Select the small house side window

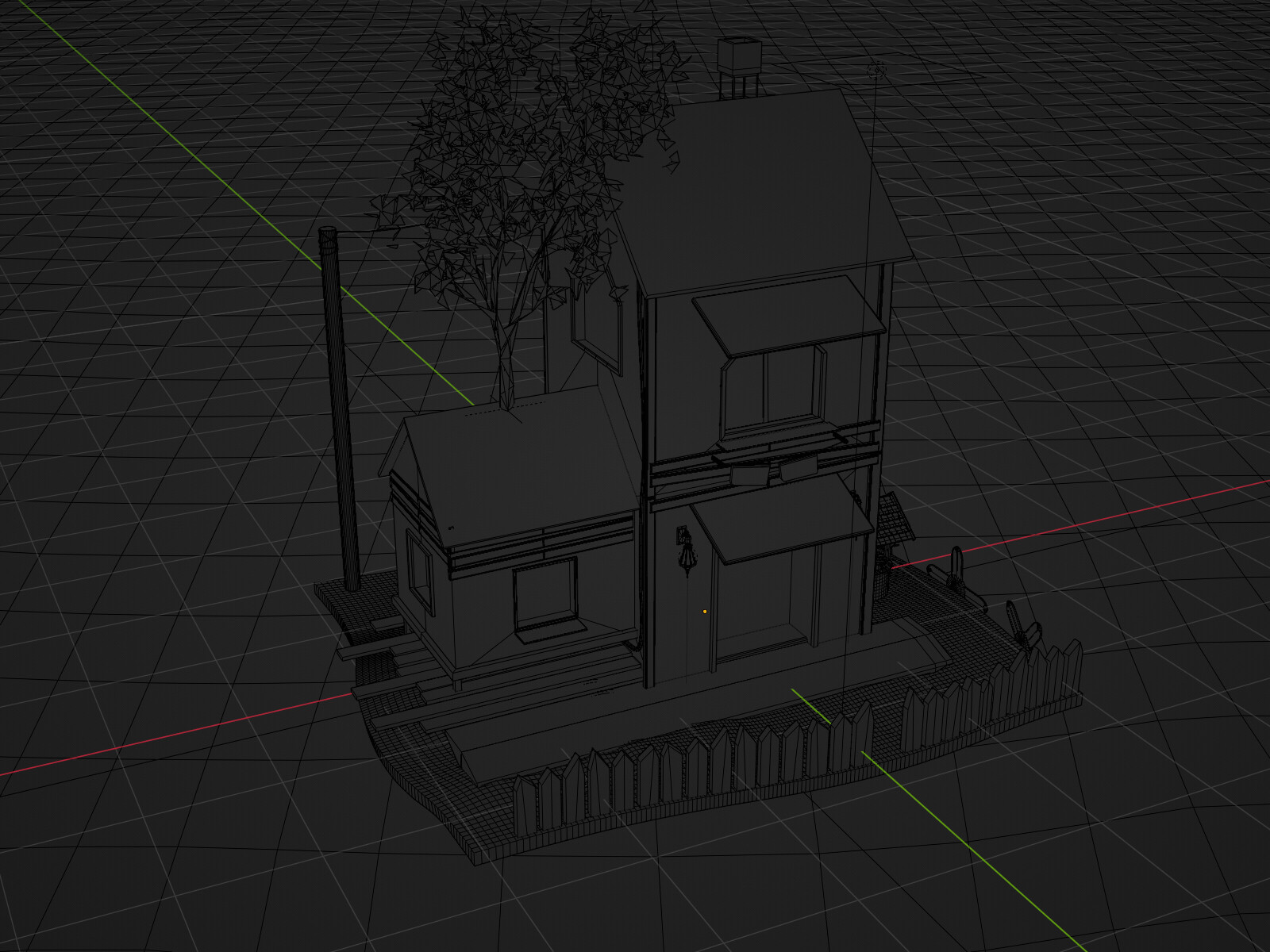[x=421, y=573]
